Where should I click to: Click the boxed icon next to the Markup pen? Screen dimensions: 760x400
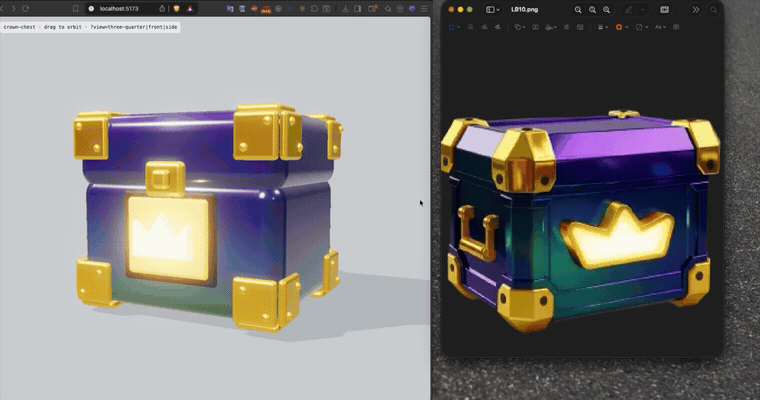coord(665,9)
